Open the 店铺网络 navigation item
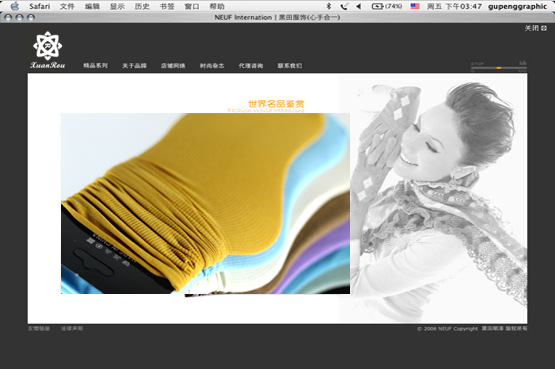The image size is (555, 369). pos(173,65)
